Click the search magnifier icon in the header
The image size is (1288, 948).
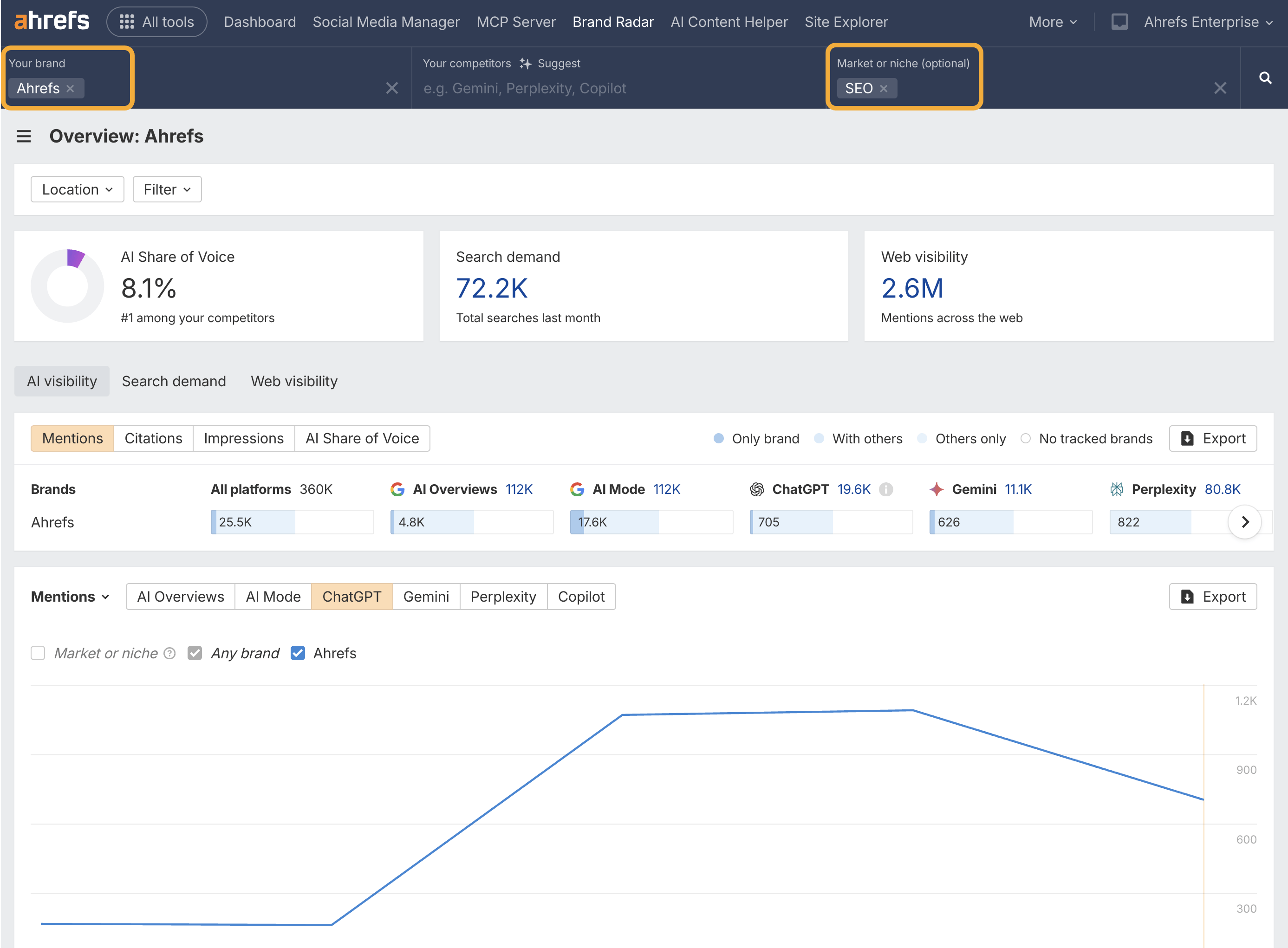[1266, 78]
